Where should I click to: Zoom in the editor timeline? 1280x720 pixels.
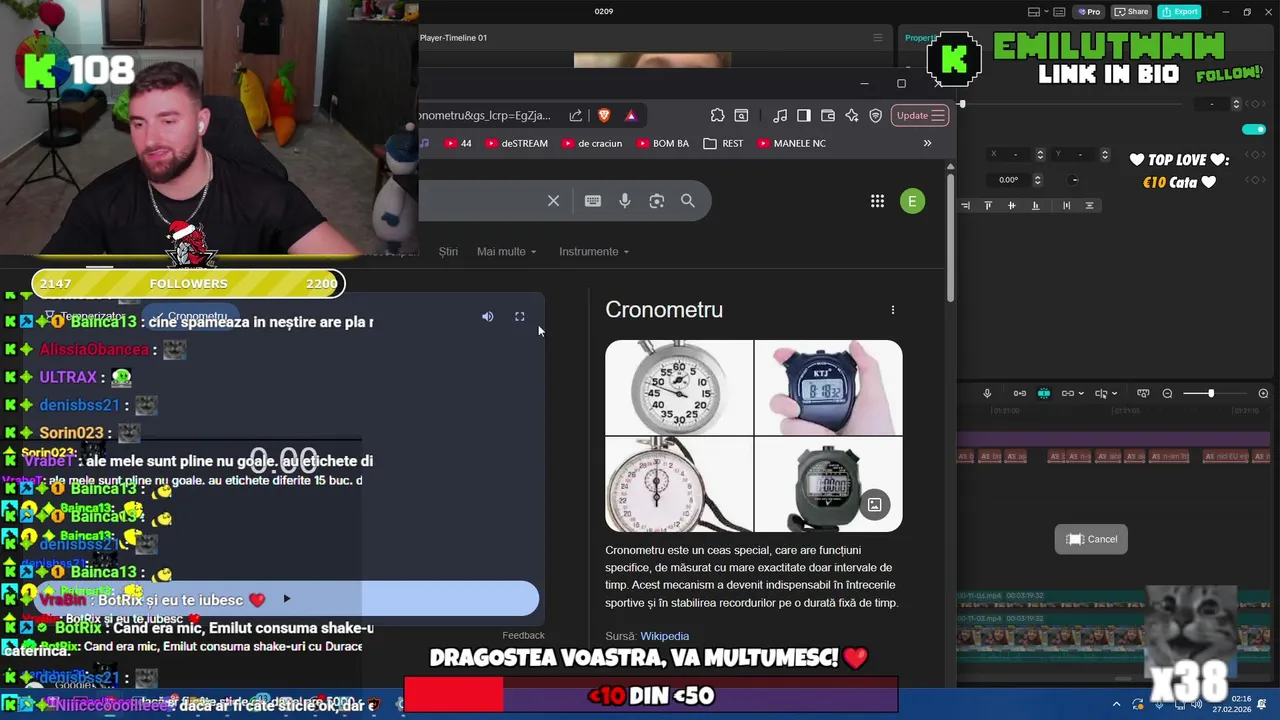click(x=1263, y=394)
